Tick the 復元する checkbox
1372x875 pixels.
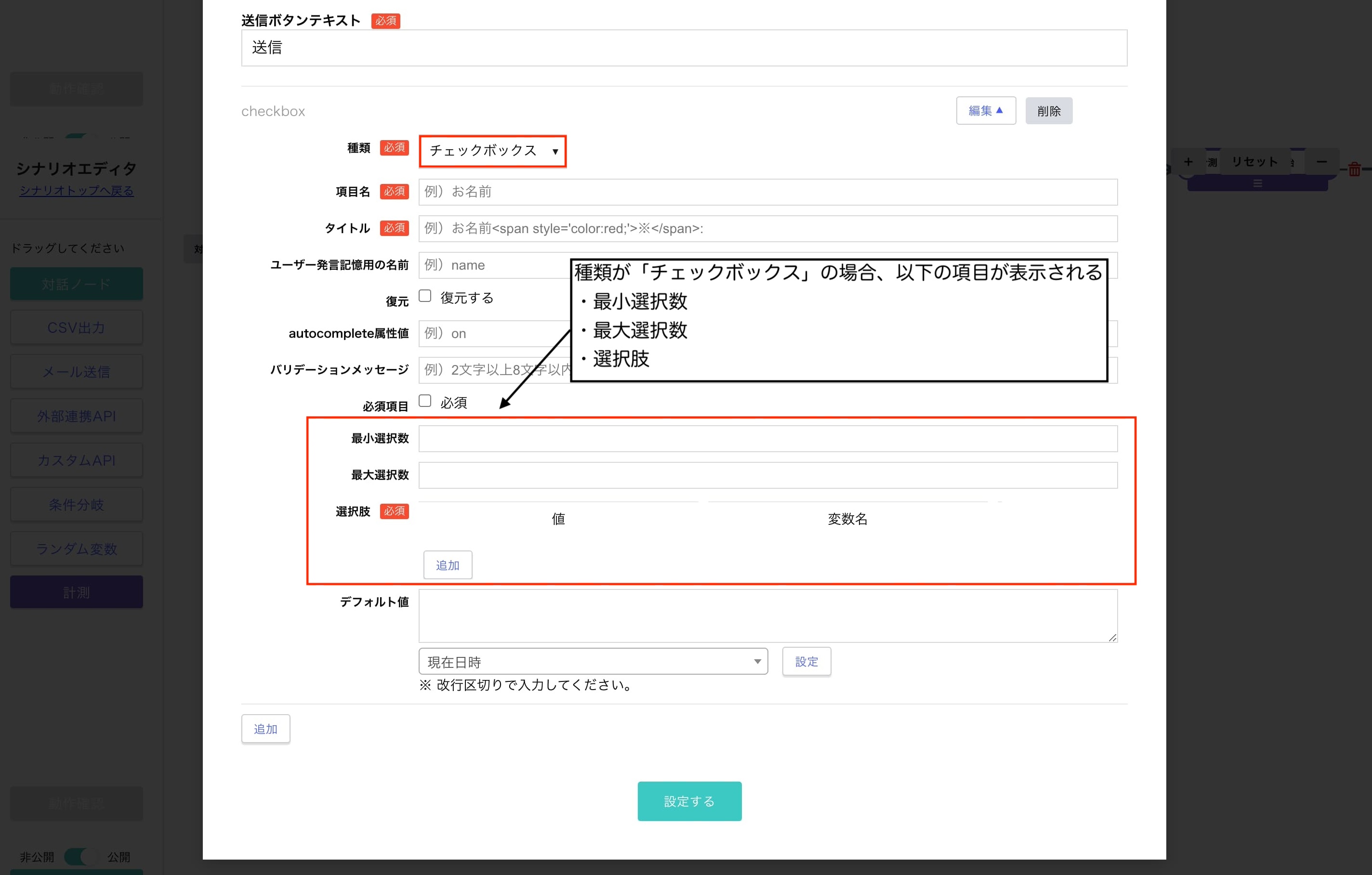click(425, 296)
